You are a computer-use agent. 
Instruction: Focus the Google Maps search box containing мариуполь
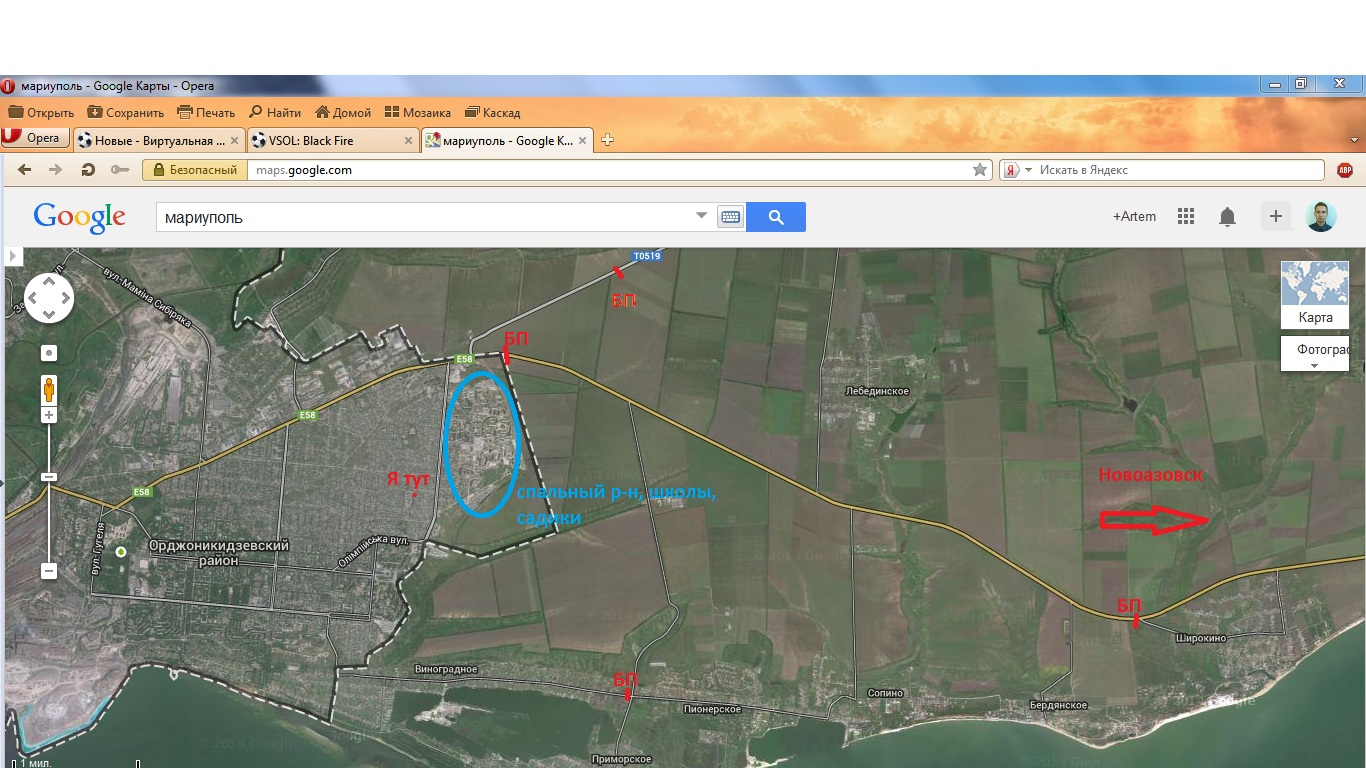click(425, 217)
